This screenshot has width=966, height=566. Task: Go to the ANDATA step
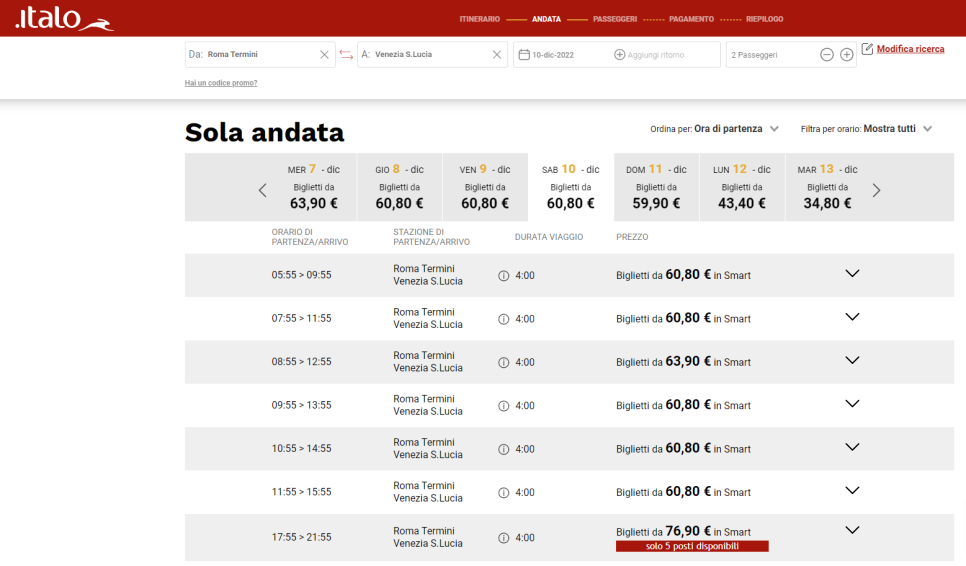click(546, 19)
